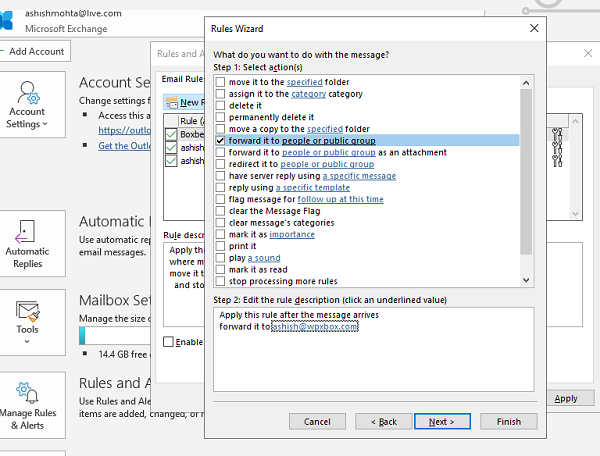The height and width of the screenshot is (456, 600).
Task: Check 'clear the Message Flag'
Action: (220, 211)
